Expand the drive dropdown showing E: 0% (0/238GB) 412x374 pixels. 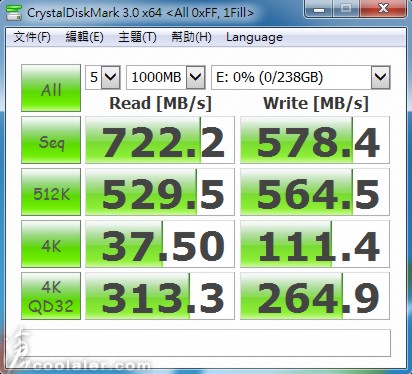[x=380, y=77]
